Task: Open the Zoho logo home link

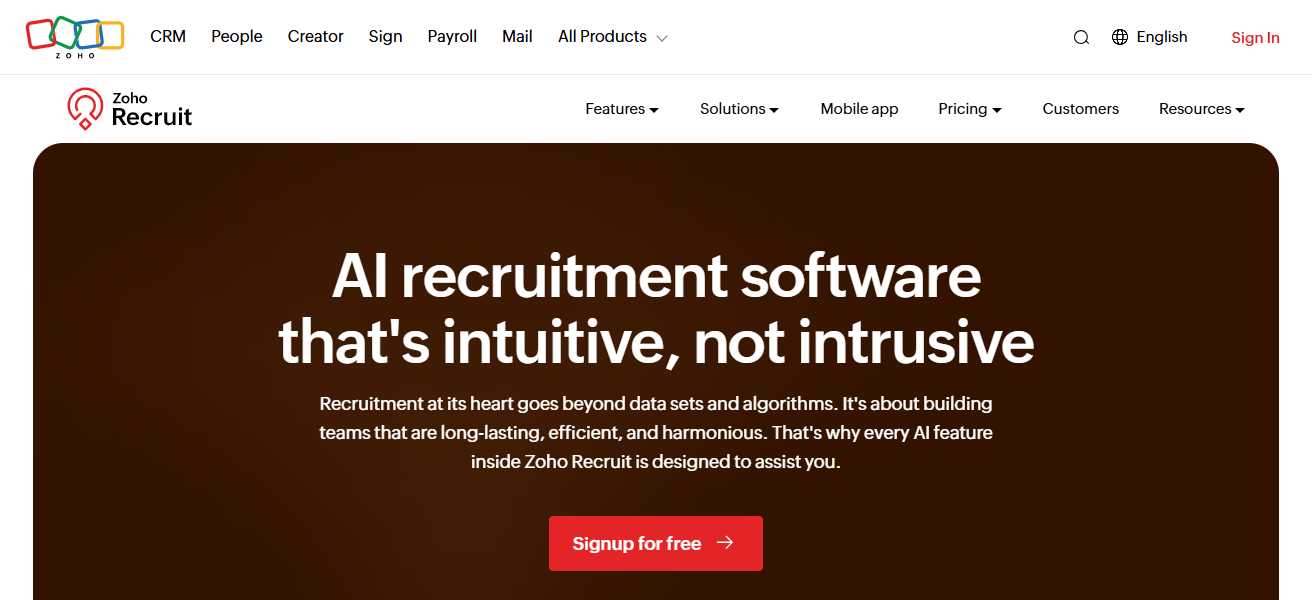Action: click(75, 37)
